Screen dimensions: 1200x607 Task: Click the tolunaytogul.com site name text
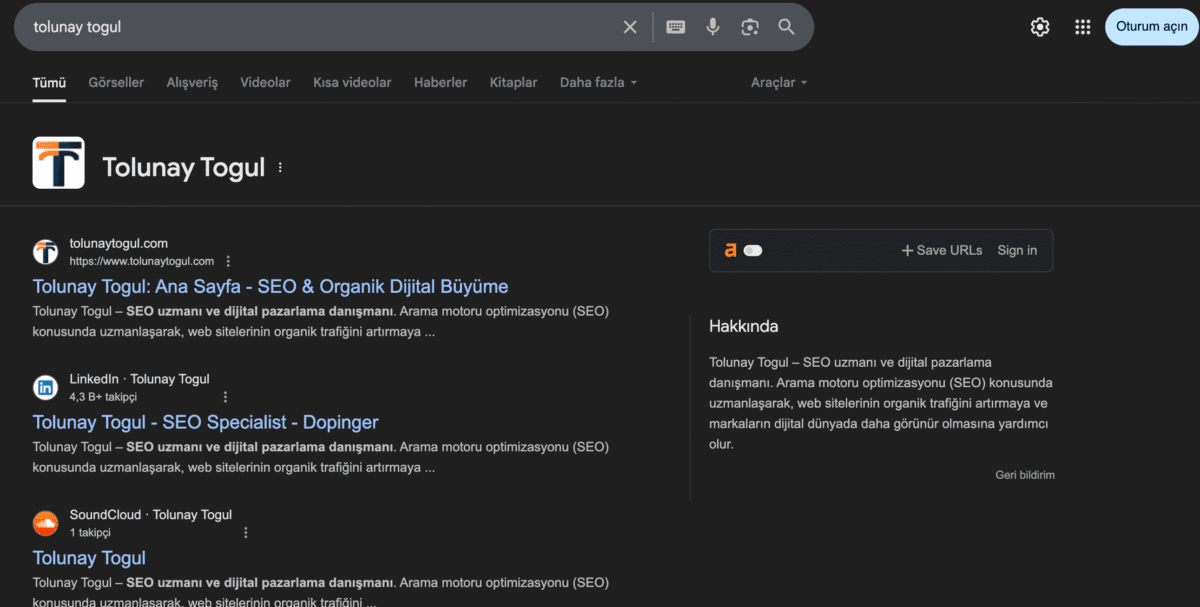pyautogui.click(x=118, y=243)
